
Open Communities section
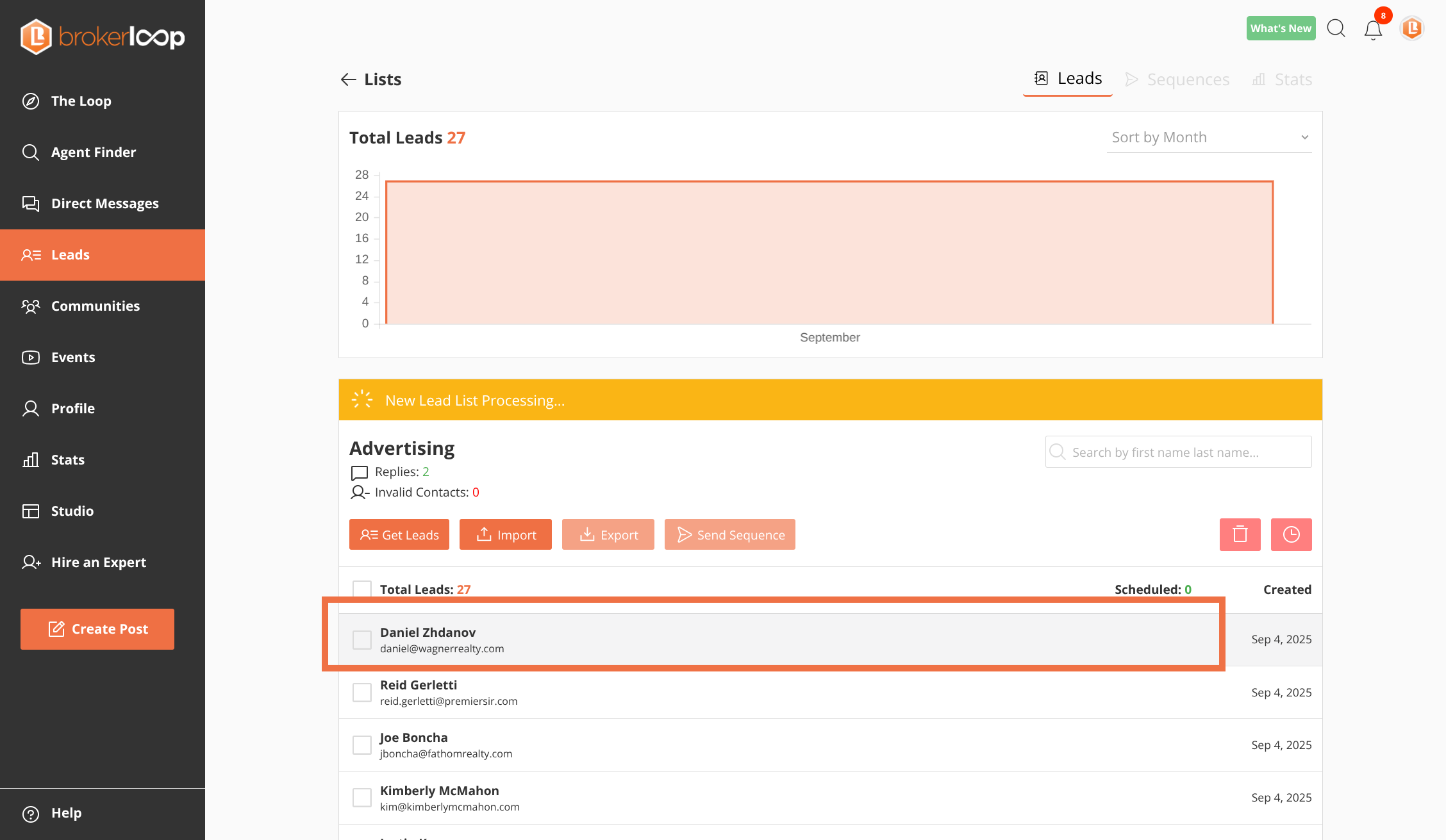pos(103,306)
